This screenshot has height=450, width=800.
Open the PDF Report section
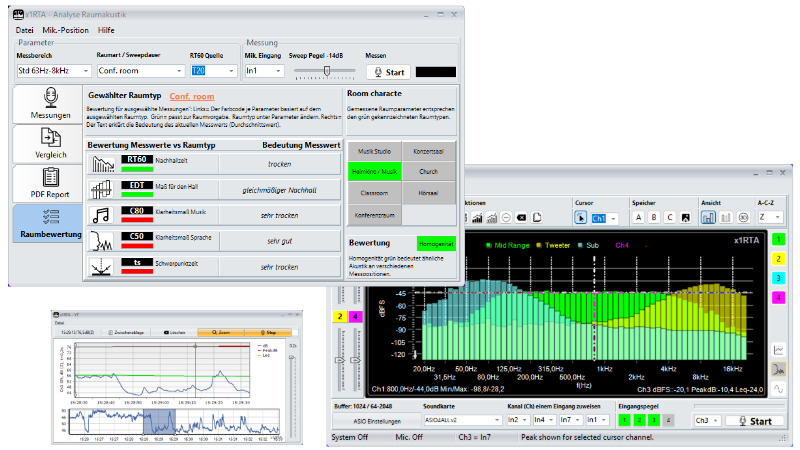(49, 183)
